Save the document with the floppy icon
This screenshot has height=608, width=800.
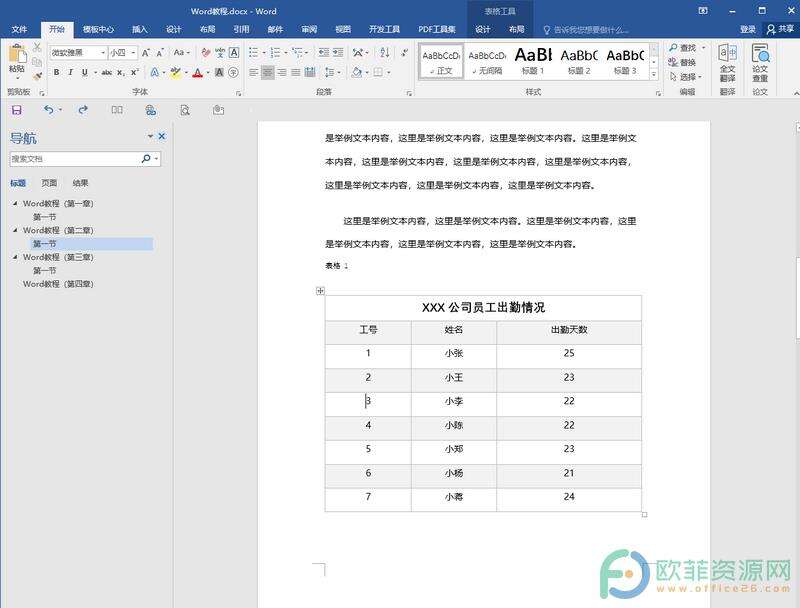pos(16,110)
